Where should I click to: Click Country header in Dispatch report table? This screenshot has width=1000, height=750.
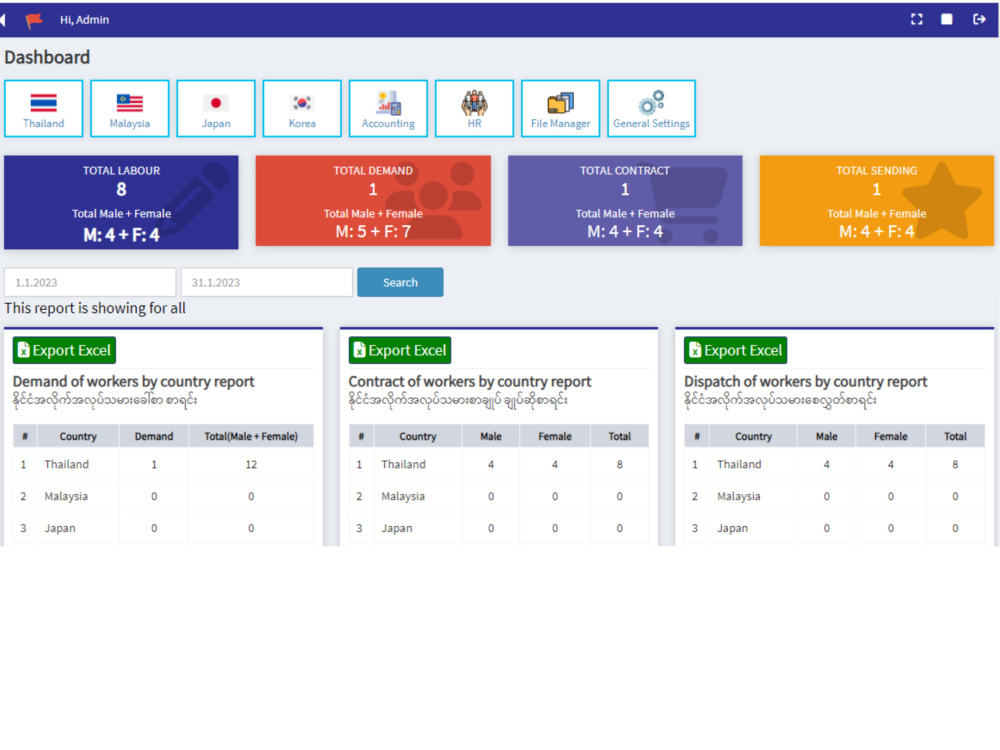pyautogui.click(x=753, y=436)
